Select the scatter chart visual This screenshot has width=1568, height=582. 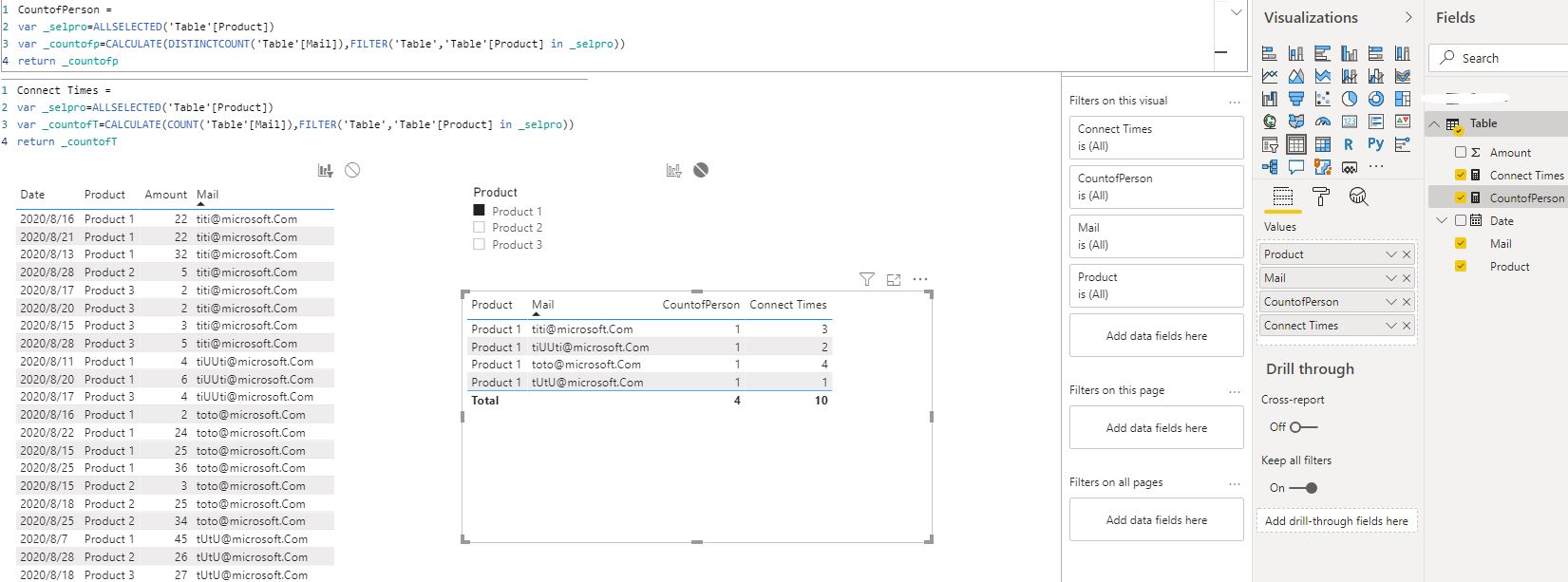click(x=1322, y=98)
